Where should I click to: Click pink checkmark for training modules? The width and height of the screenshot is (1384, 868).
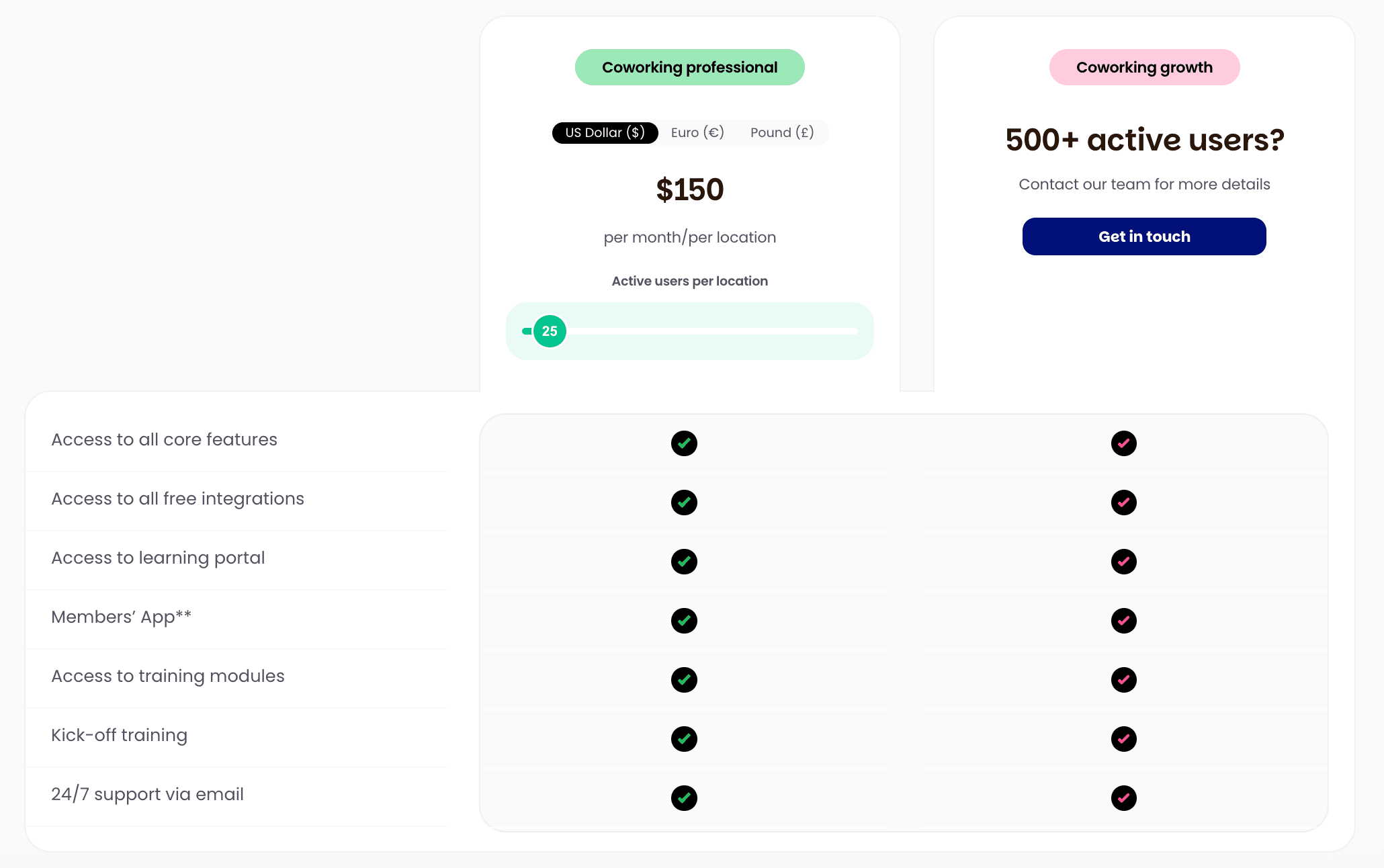point(1123,680)
